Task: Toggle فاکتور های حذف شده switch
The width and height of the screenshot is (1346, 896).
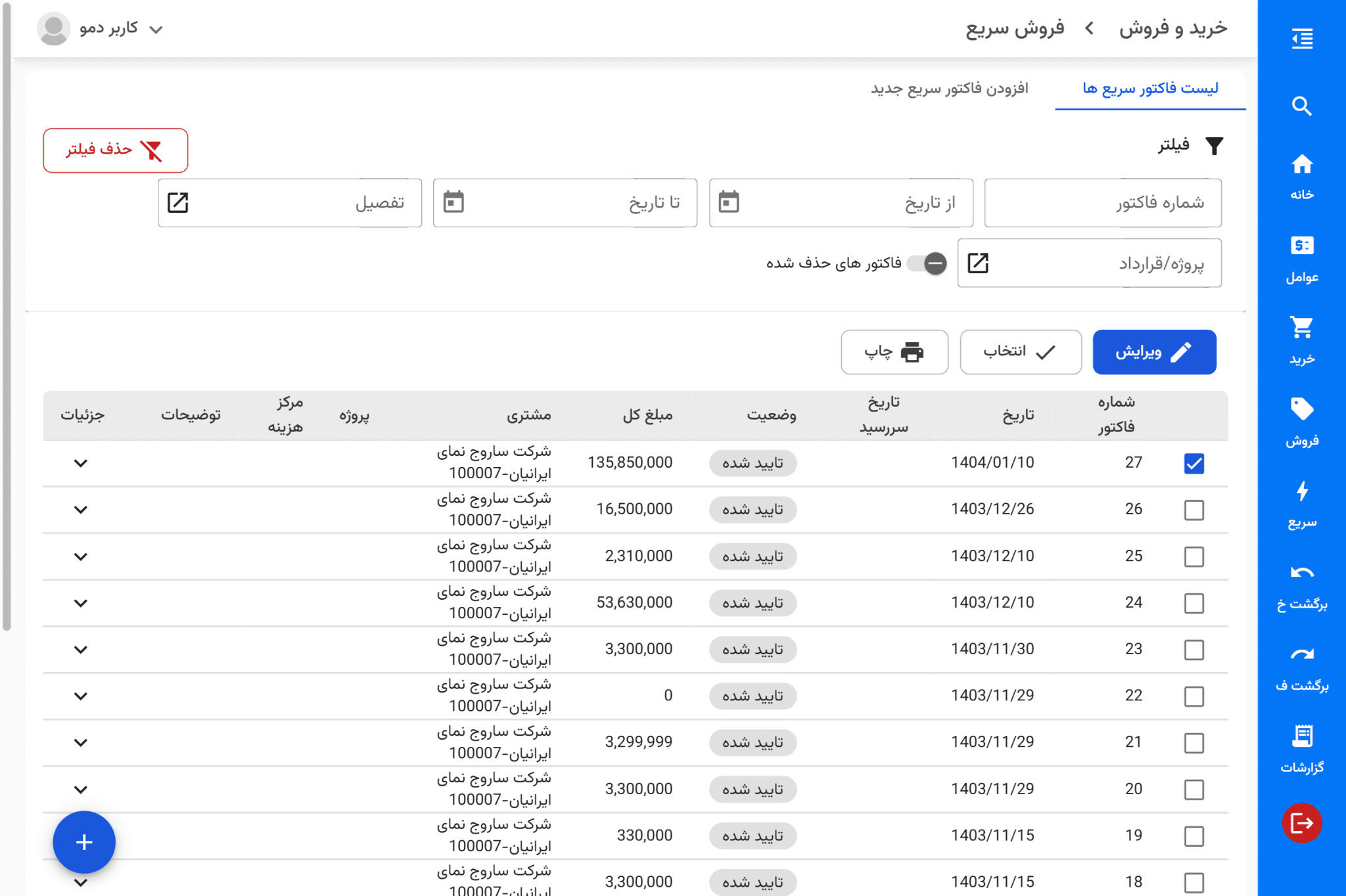Action: [927, 263]
